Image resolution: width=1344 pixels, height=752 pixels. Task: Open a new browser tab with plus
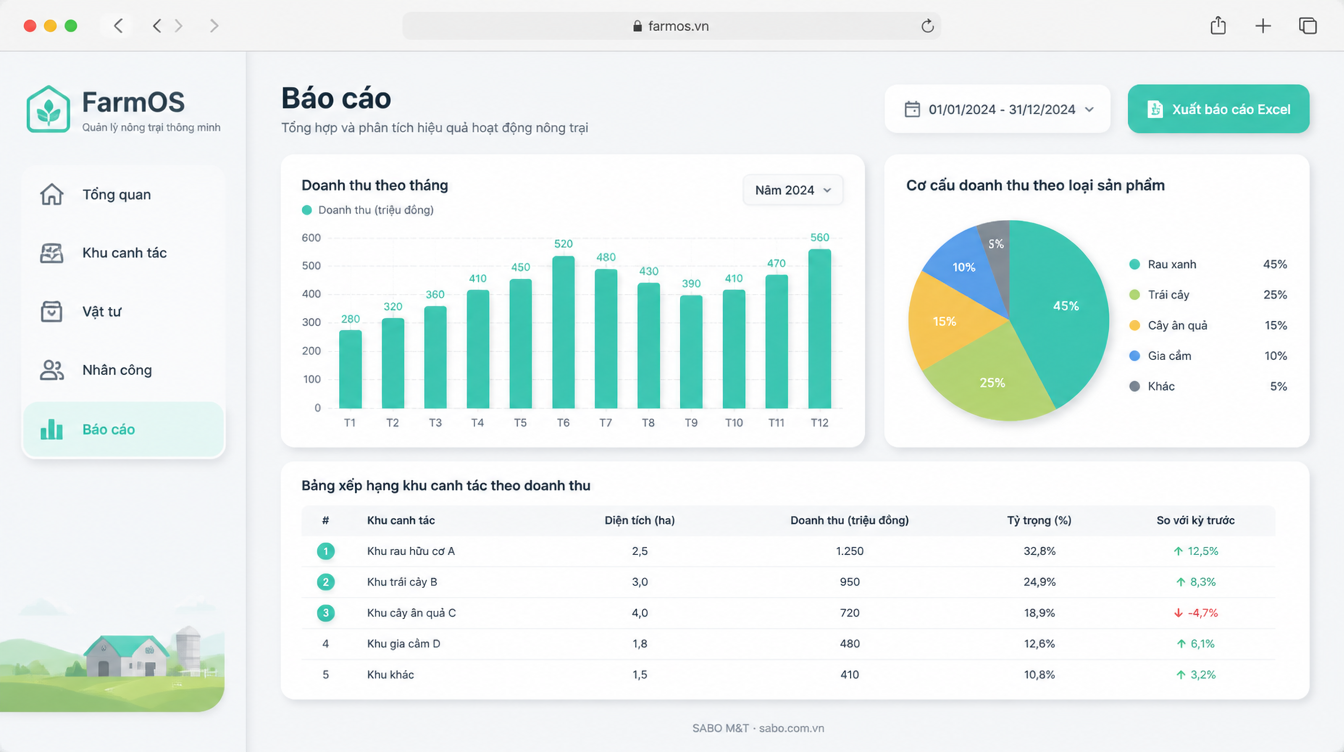[x=1263, y=26]
